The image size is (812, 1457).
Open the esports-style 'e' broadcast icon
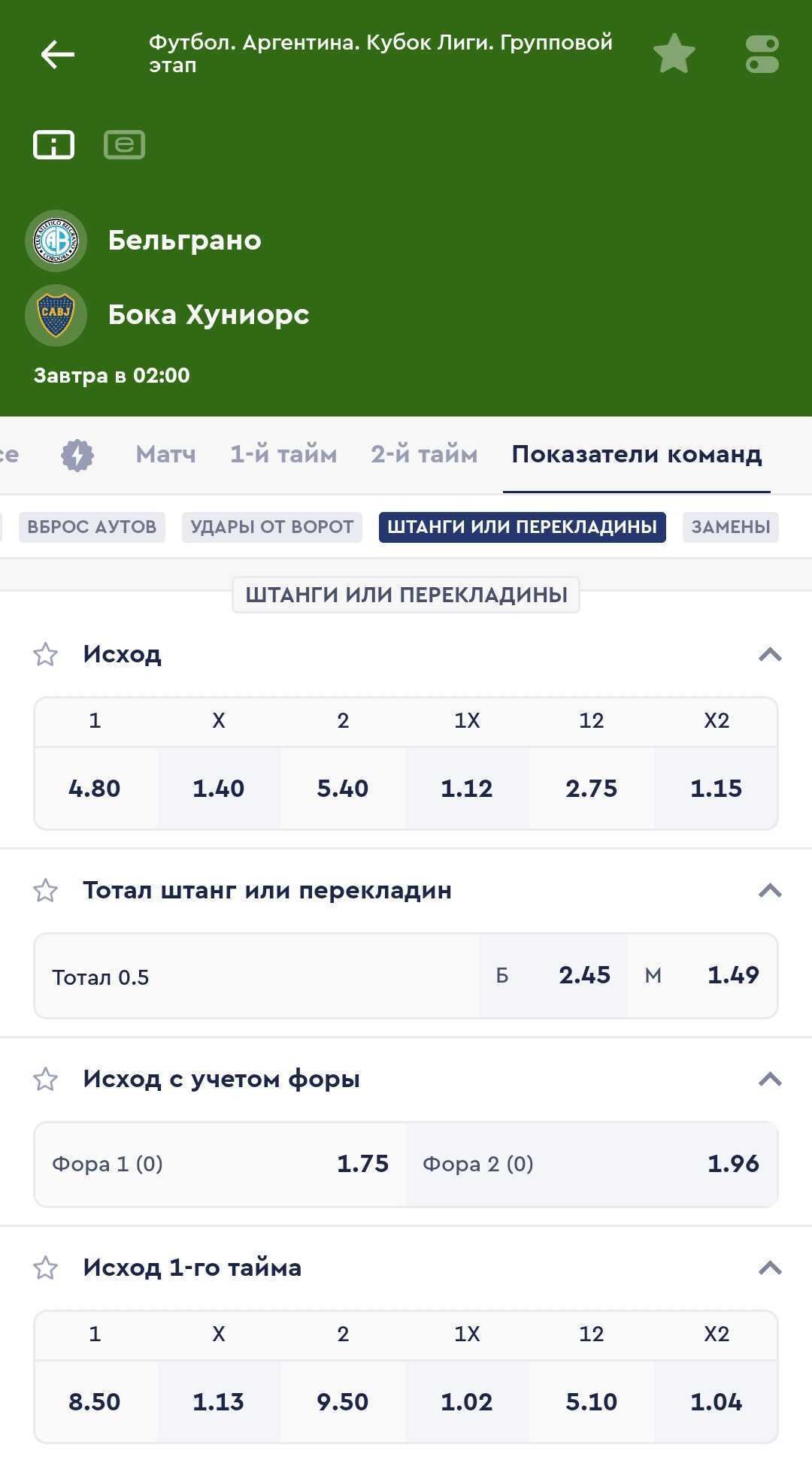(x=124, y=144)
